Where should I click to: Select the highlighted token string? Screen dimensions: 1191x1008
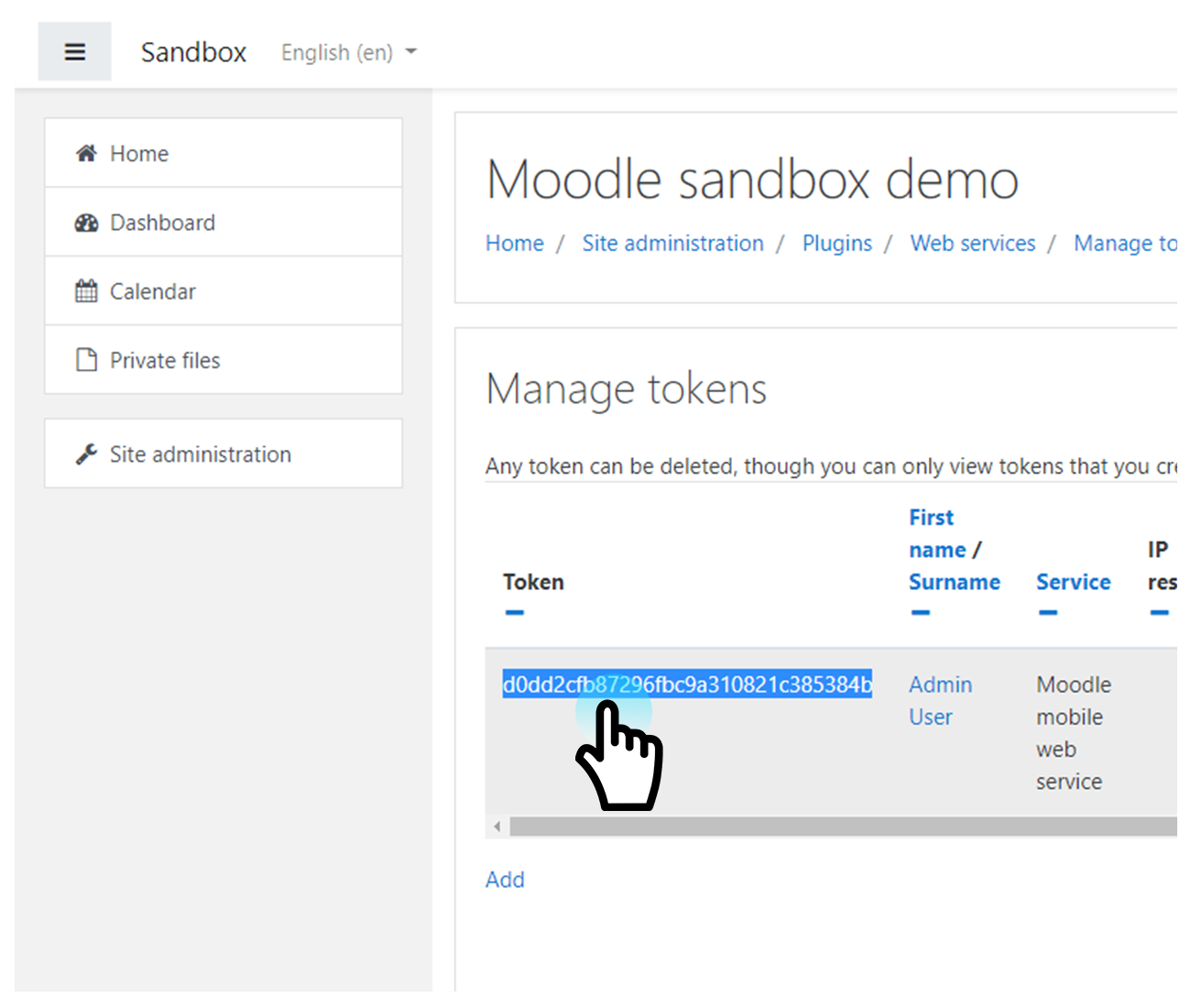(687, 685)
